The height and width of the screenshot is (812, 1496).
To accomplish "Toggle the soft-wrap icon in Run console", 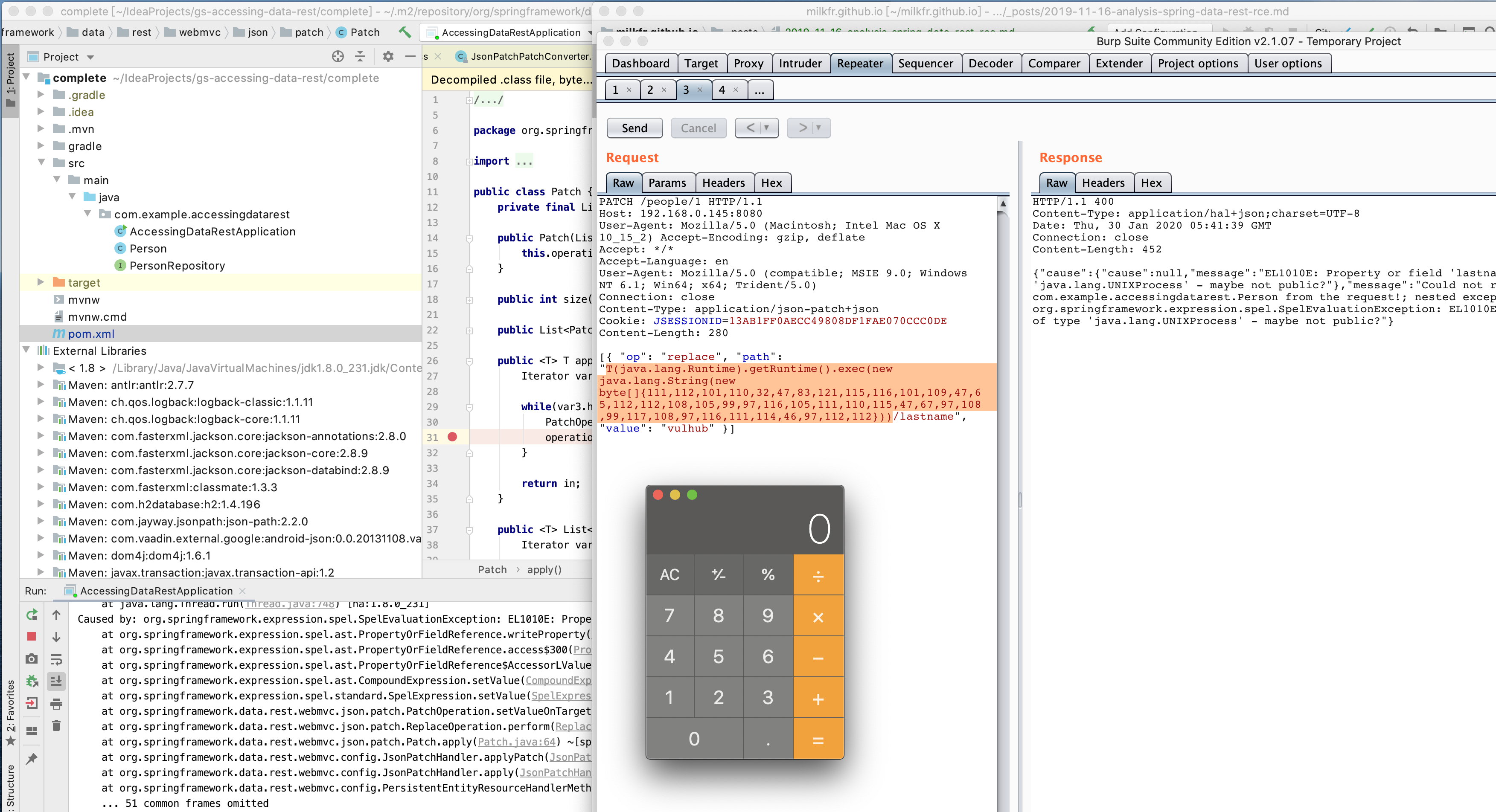I will [56, 659].
